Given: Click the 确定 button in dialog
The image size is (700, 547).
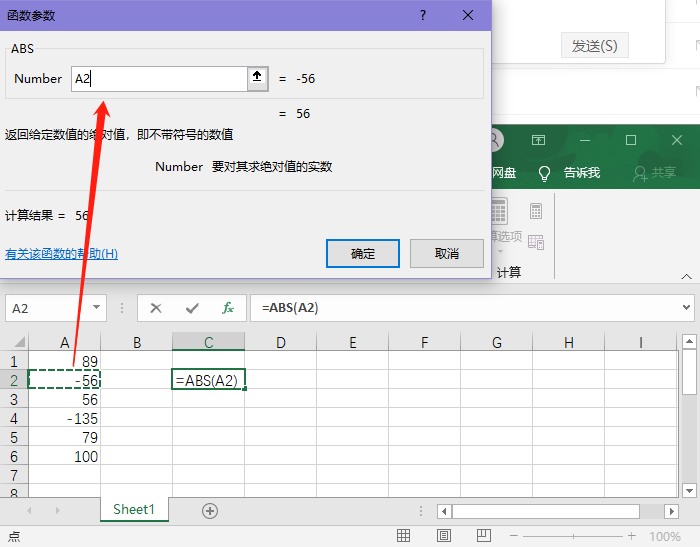Looking at the screenshot, I should (363, 254).
